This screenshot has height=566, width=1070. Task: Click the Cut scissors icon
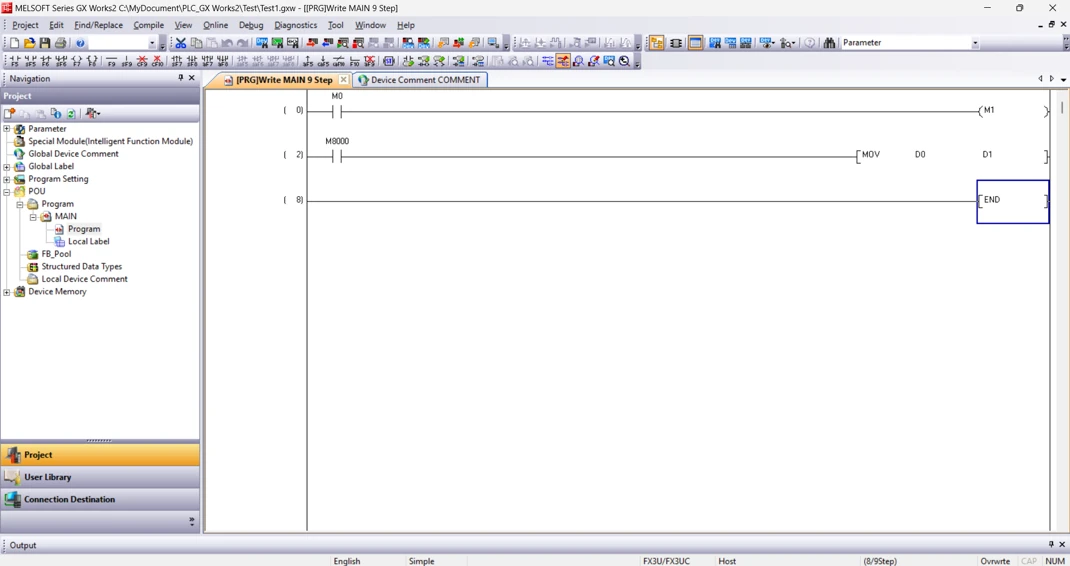pos(180,43)
